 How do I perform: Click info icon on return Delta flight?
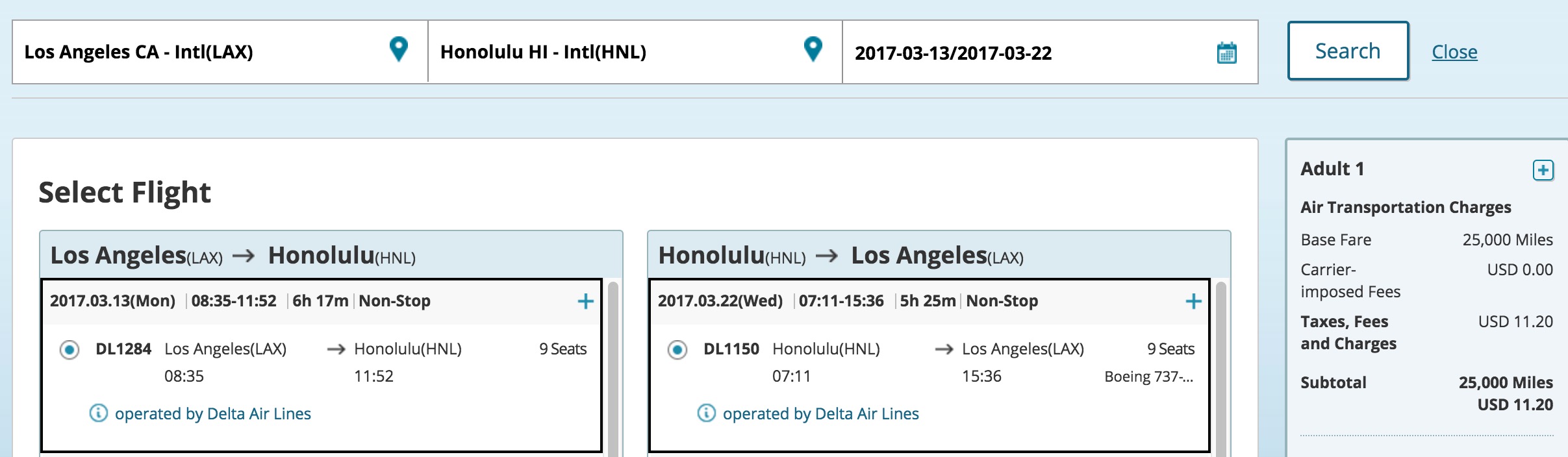pyautogui.click(x=706, y=413)
